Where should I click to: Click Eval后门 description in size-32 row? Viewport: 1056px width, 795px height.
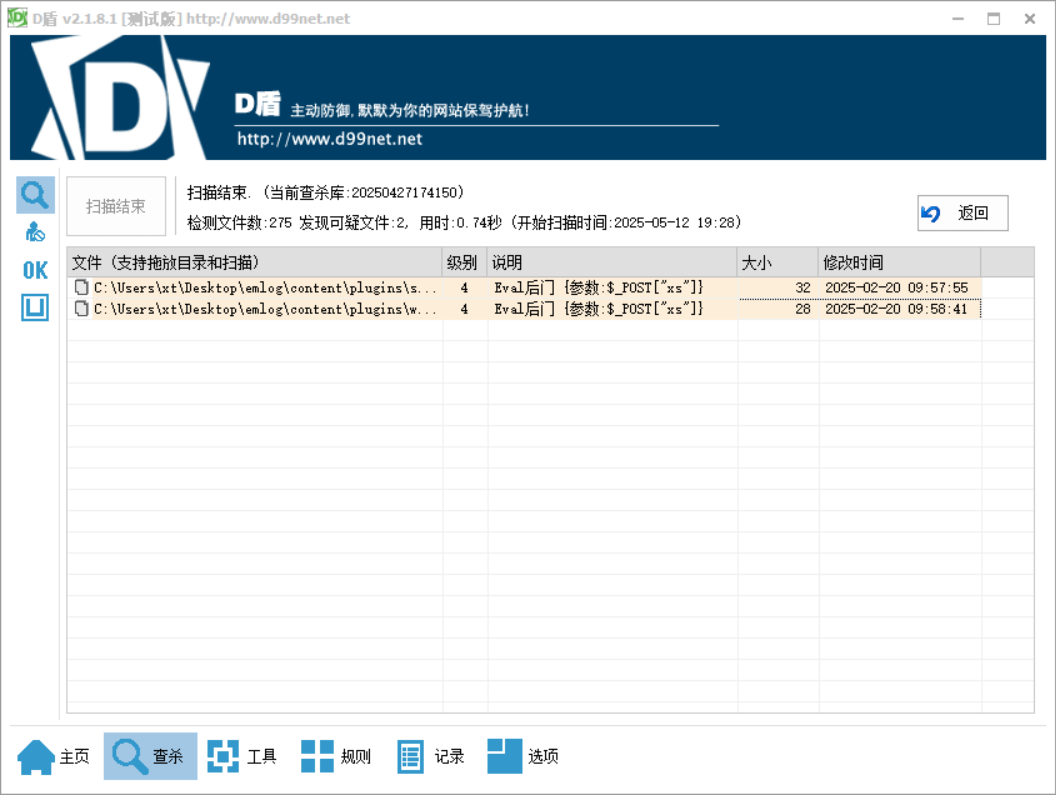coord(598,288)
